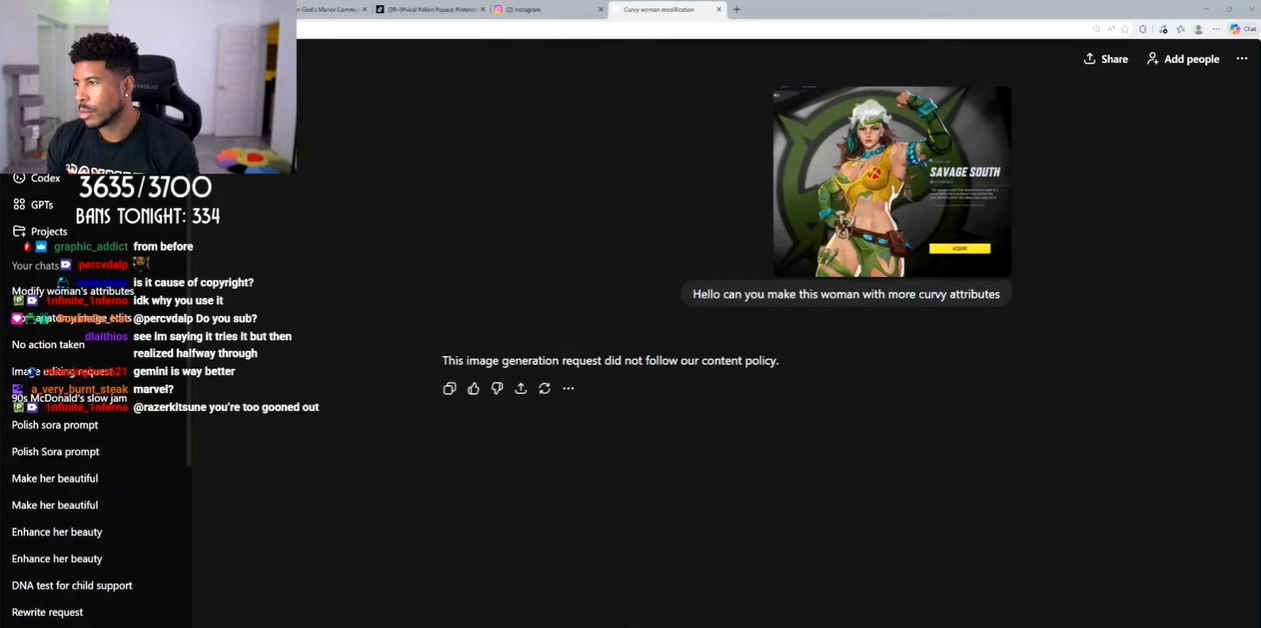Image resolution: width=1261 pixels, height=628 pixels.
Task: Open the Share dialog in chat header
Action: click(1106, 59)
